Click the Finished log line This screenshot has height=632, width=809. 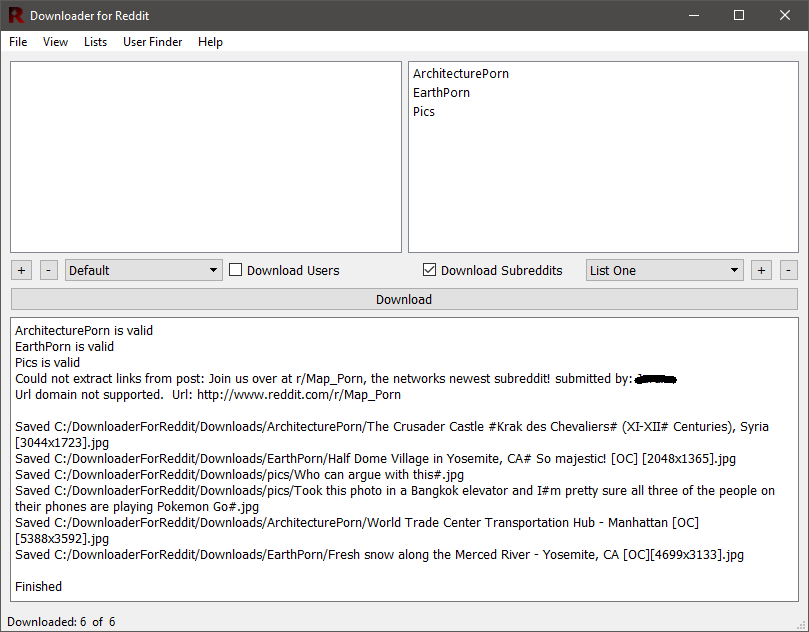point(38,587)
